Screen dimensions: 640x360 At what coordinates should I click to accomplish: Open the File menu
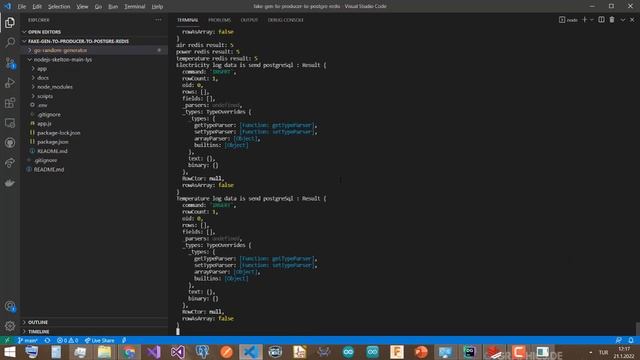pos(22,7)
